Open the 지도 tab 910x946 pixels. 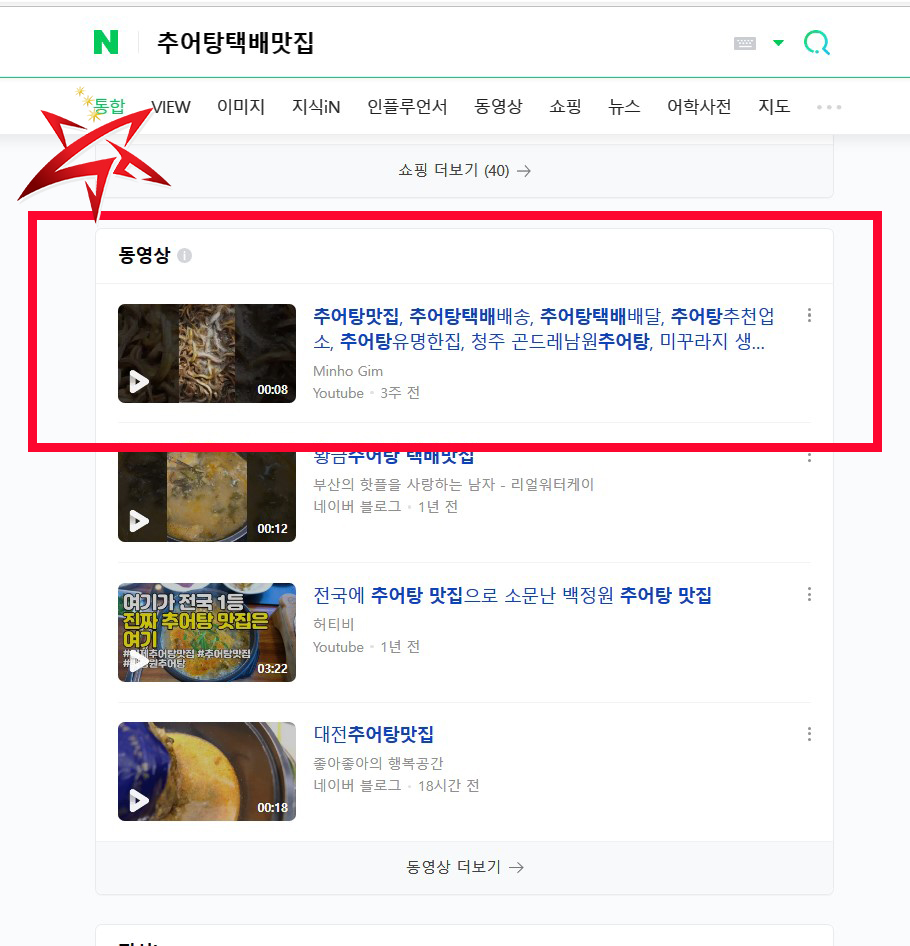774,107
